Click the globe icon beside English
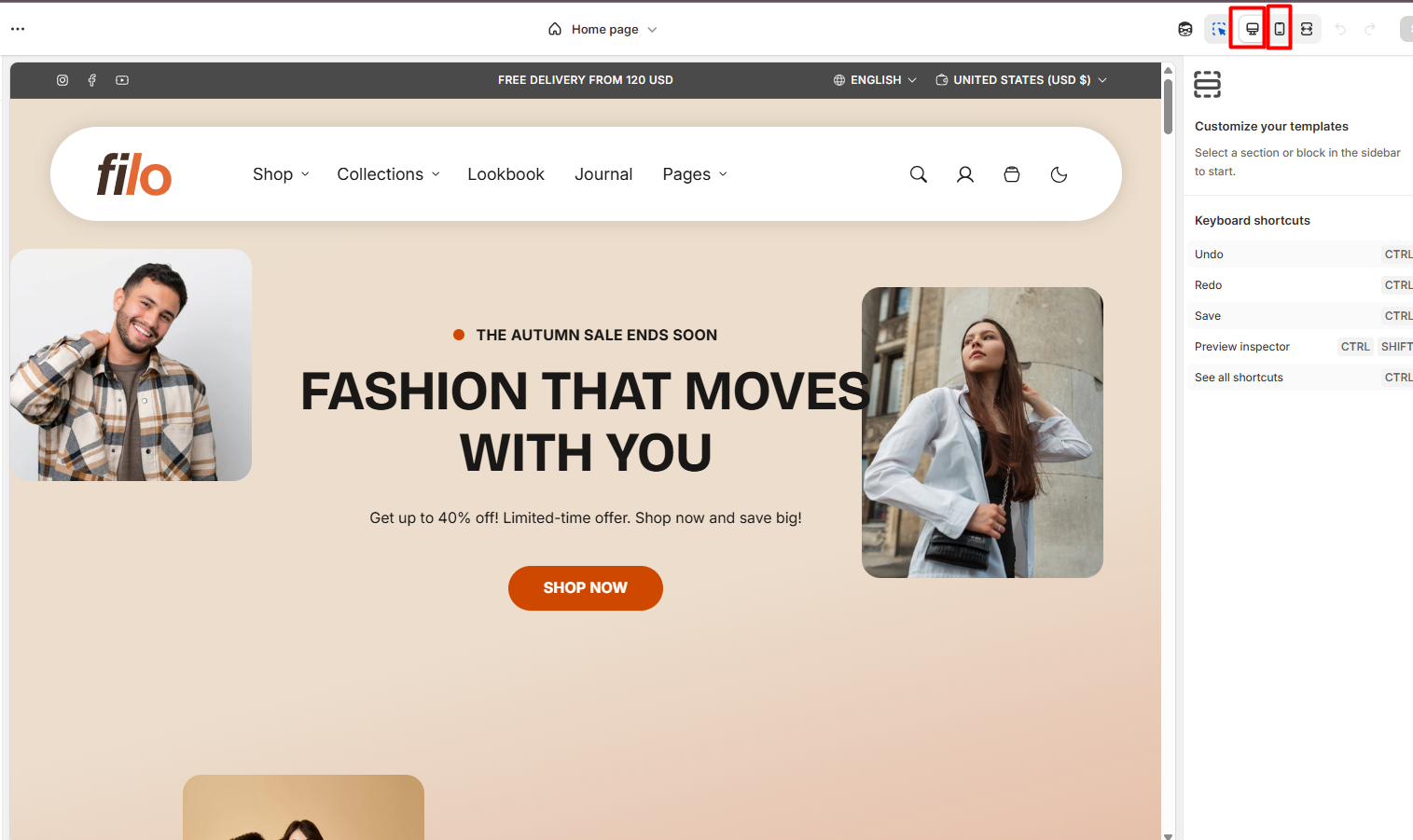 [x=839, y=80]
